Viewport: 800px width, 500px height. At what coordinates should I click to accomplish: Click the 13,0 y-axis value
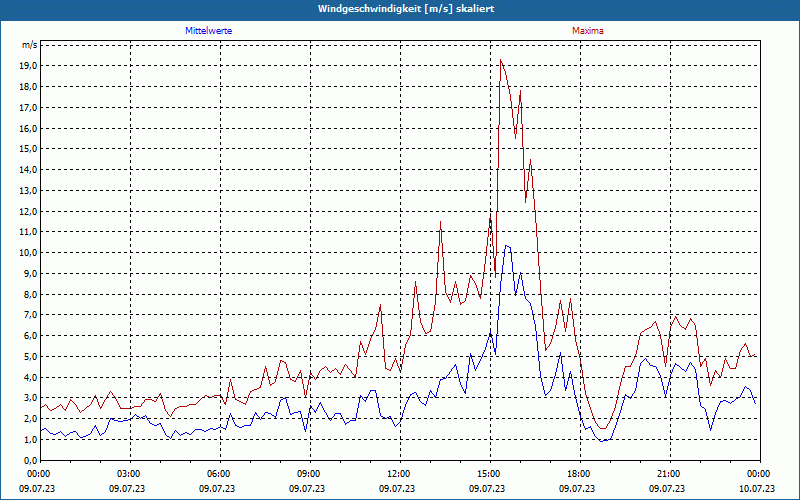coord(28,191)
